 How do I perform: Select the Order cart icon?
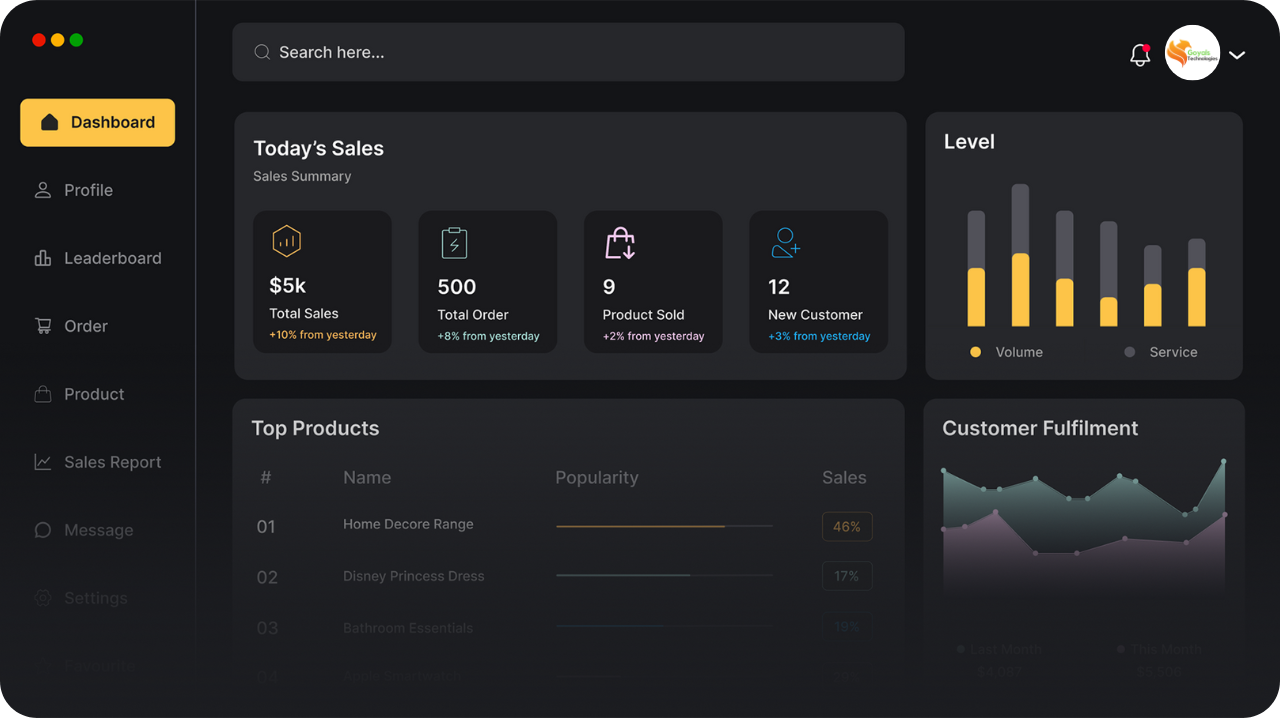coord(42,325)
